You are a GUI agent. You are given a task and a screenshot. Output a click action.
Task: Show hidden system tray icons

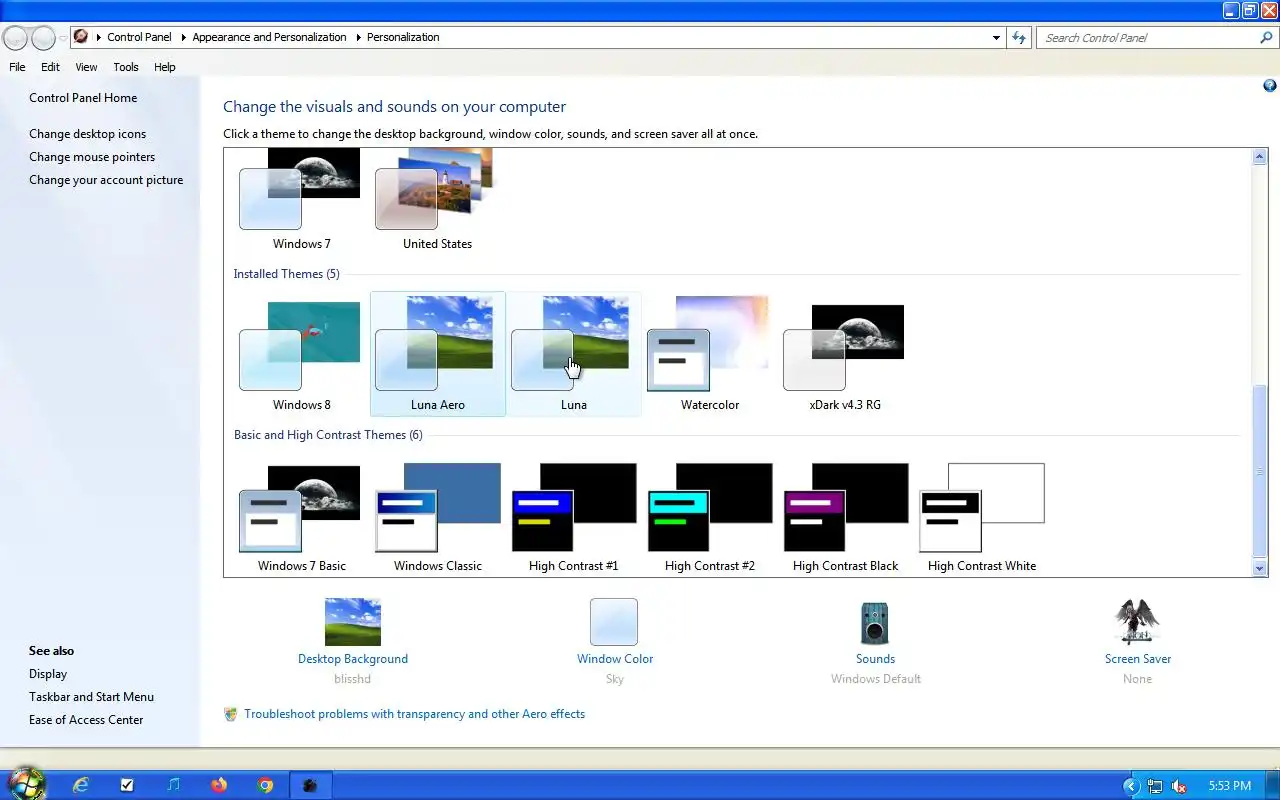(x=1131, y=786)
